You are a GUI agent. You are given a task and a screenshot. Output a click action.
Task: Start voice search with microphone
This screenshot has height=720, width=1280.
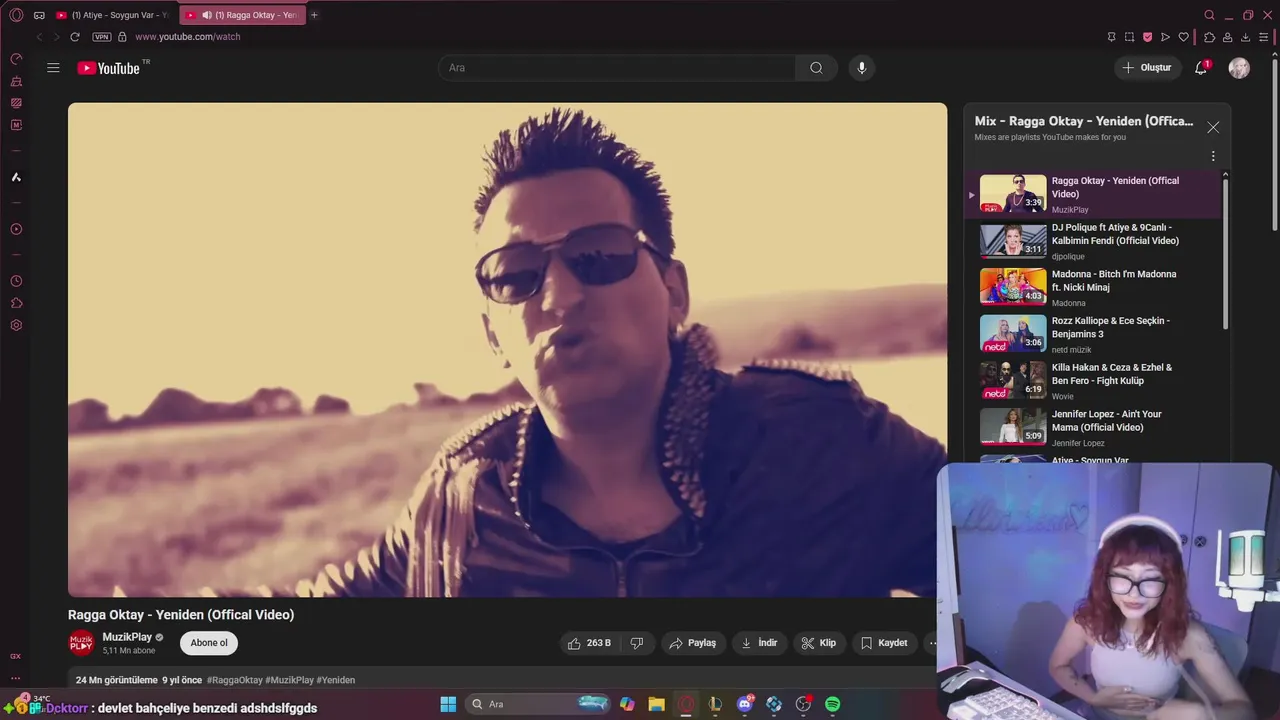[862, 68]
